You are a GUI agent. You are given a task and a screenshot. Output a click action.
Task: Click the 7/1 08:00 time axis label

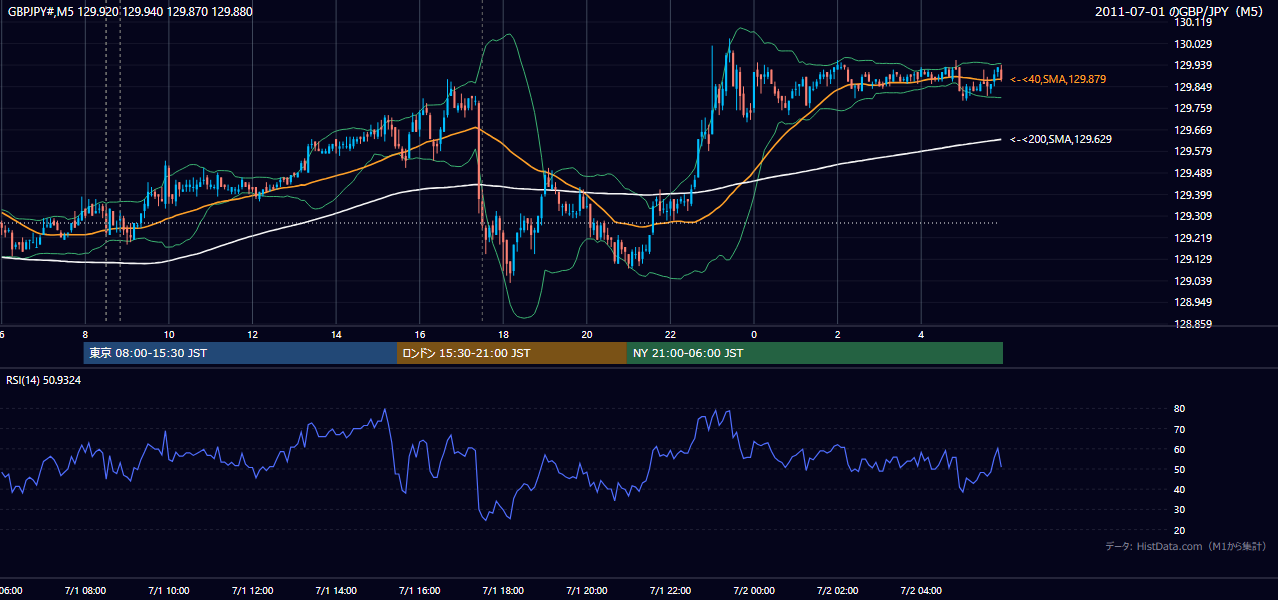tap(85, 591)
